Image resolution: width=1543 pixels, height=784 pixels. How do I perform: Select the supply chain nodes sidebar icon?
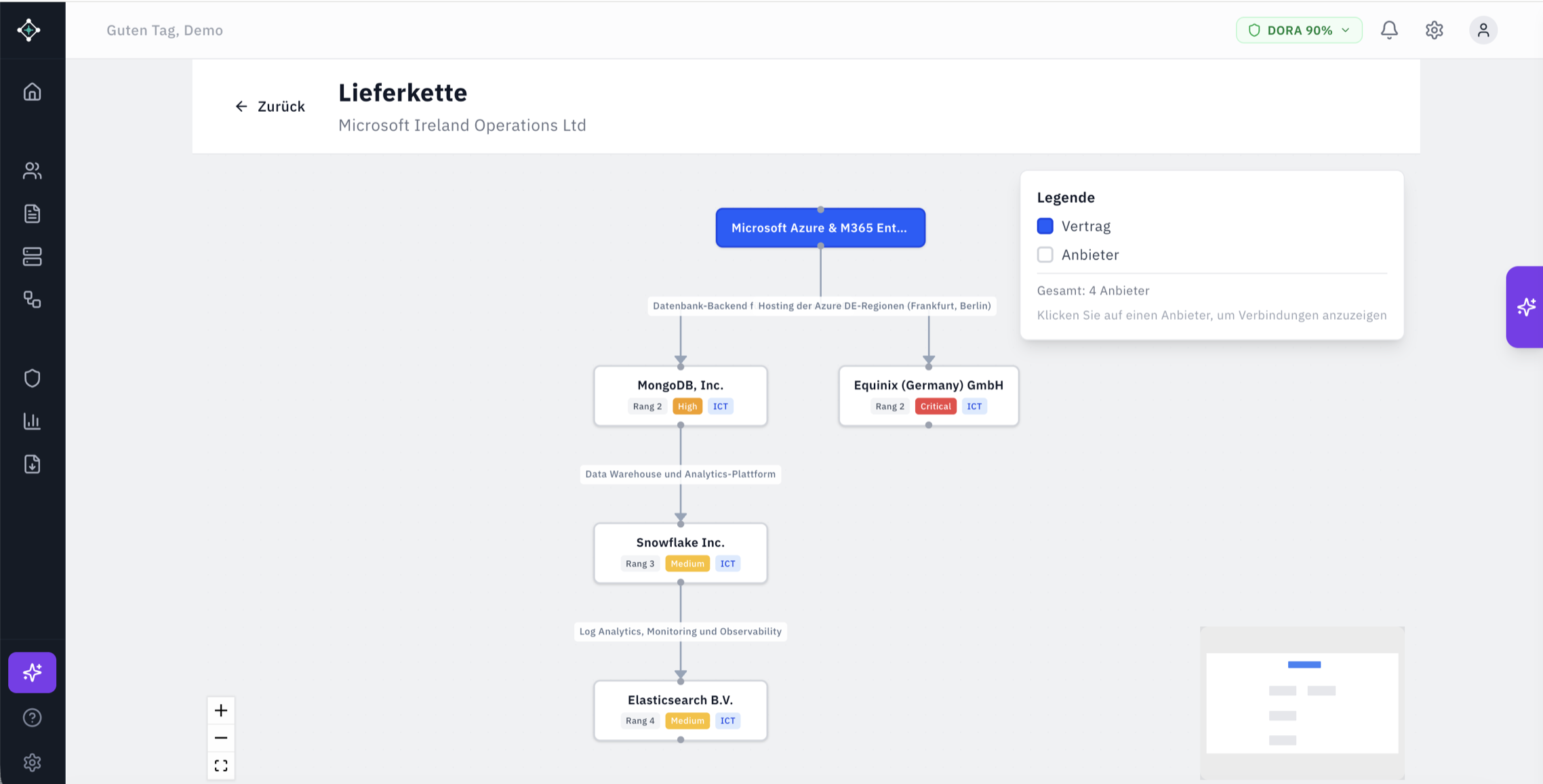pos(32,300)
